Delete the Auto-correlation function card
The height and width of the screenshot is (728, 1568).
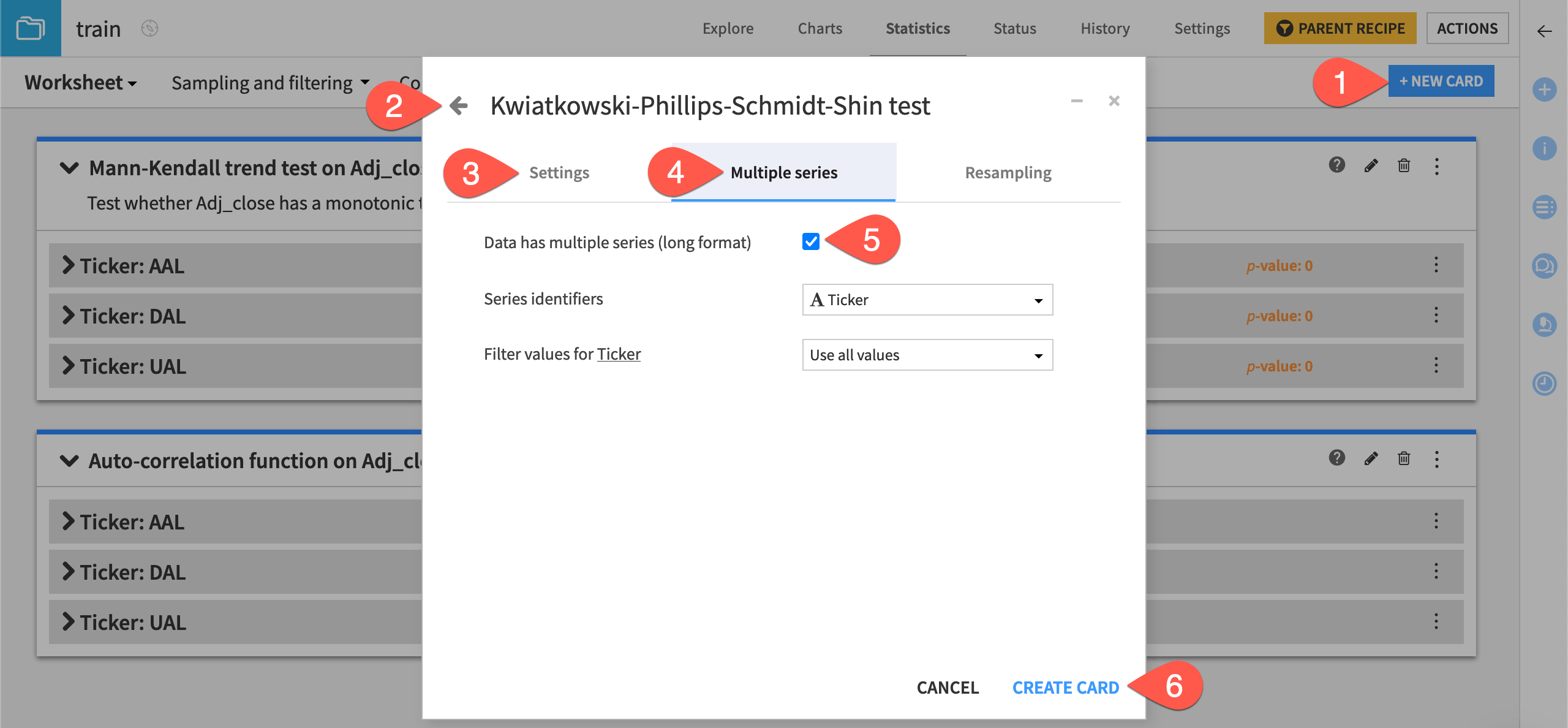click(x=1404, y=458)
